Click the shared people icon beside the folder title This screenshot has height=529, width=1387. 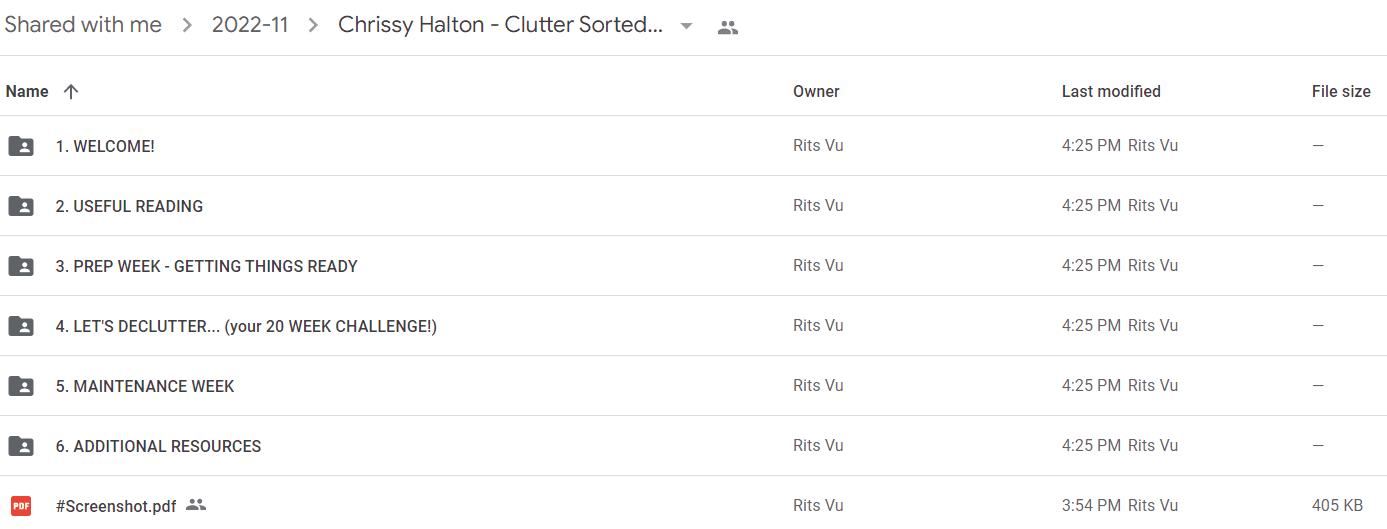pos(728,28)
